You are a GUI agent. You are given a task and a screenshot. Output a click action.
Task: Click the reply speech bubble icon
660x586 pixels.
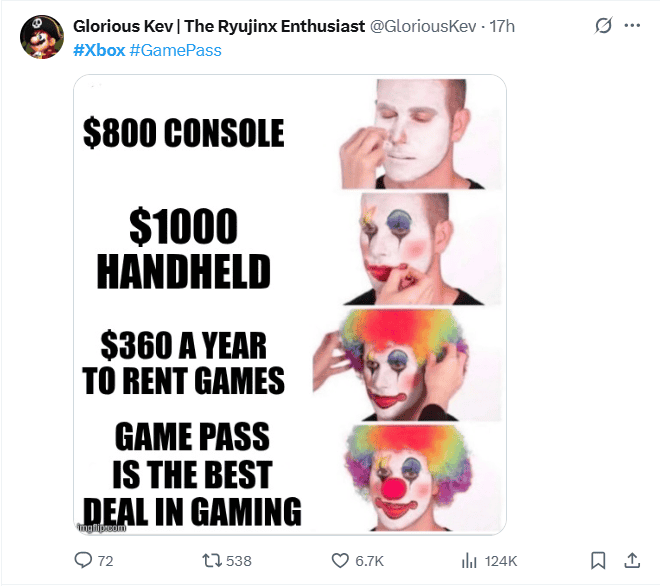pyautogui.click(x=83, y=560)
